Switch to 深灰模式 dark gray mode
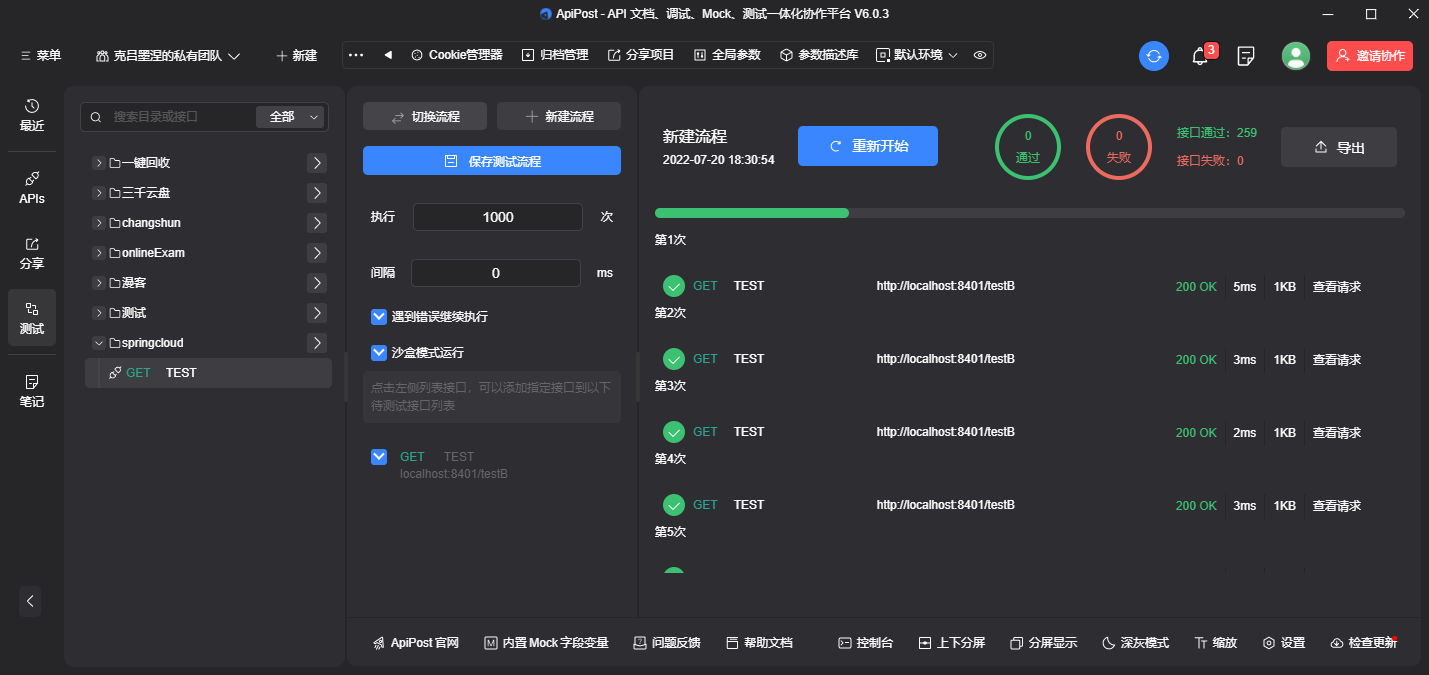The width and height of the screenshot is (1429, 675). tap(1135, 643)
